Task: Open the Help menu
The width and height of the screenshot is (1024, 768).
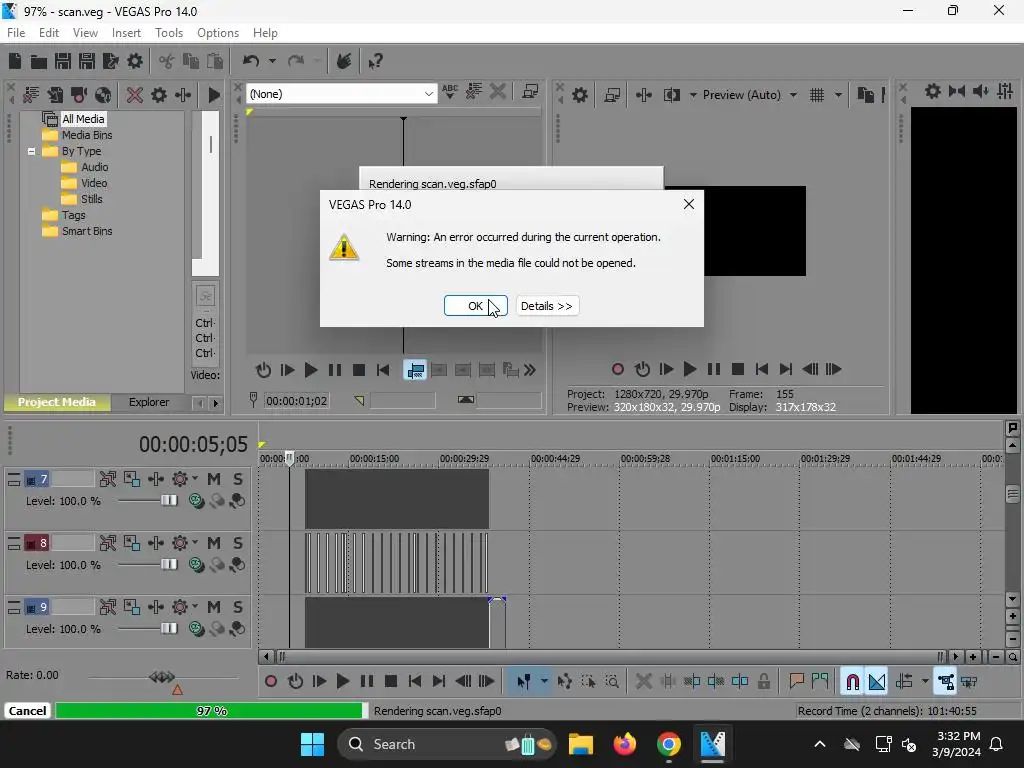Action: pyautogui.click(x=264, y=33)
